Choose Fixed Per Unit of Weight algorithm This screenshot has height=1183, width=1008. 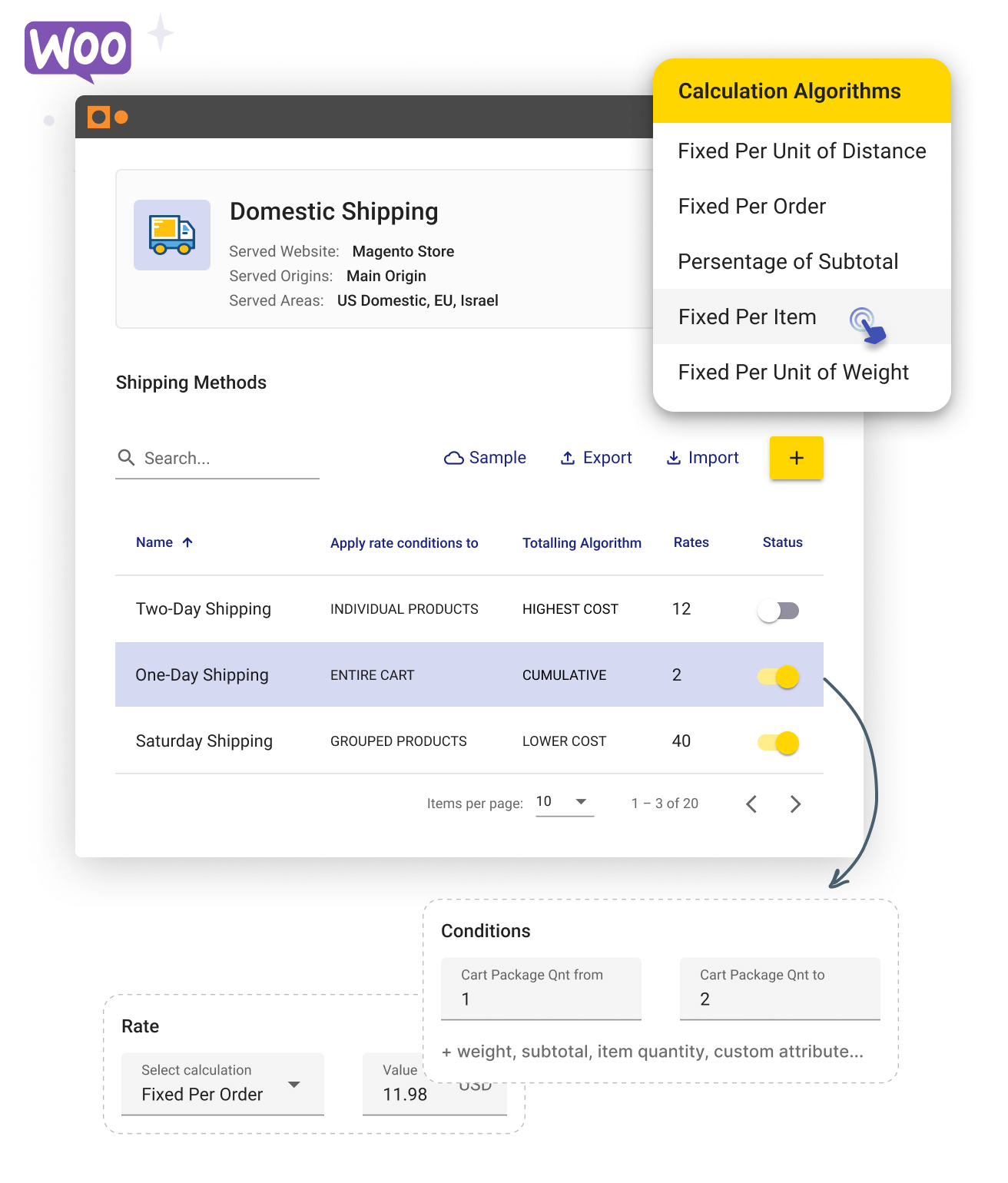pos(802,372)
